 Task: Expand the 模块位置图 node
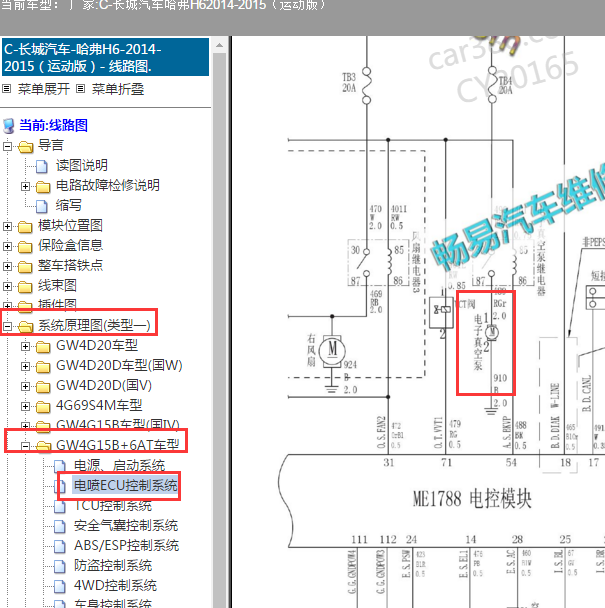pyautogui.click(x=7, y=226)
